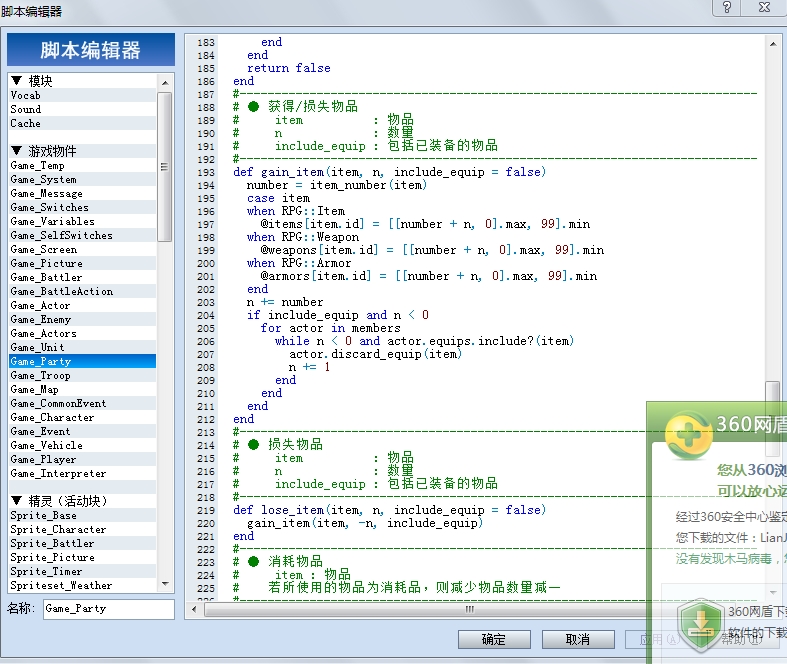Click the help question mark button
Viewport: 787px width, 664px height.
(726, 7)
